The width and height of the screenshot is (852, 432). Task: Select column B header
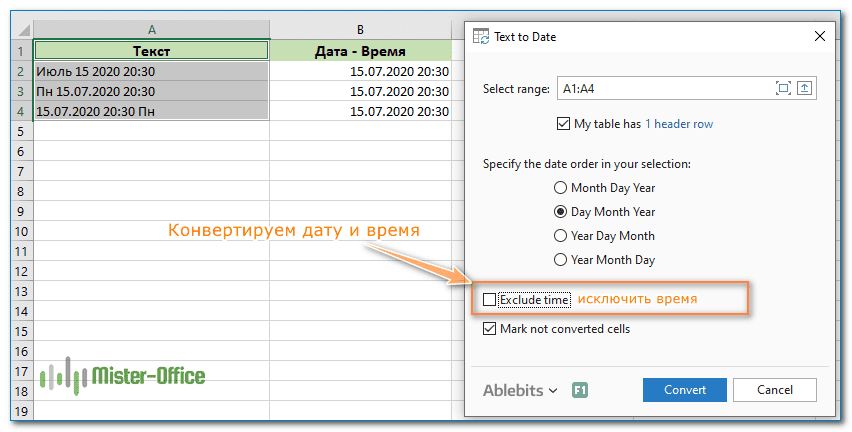[360, 31]
